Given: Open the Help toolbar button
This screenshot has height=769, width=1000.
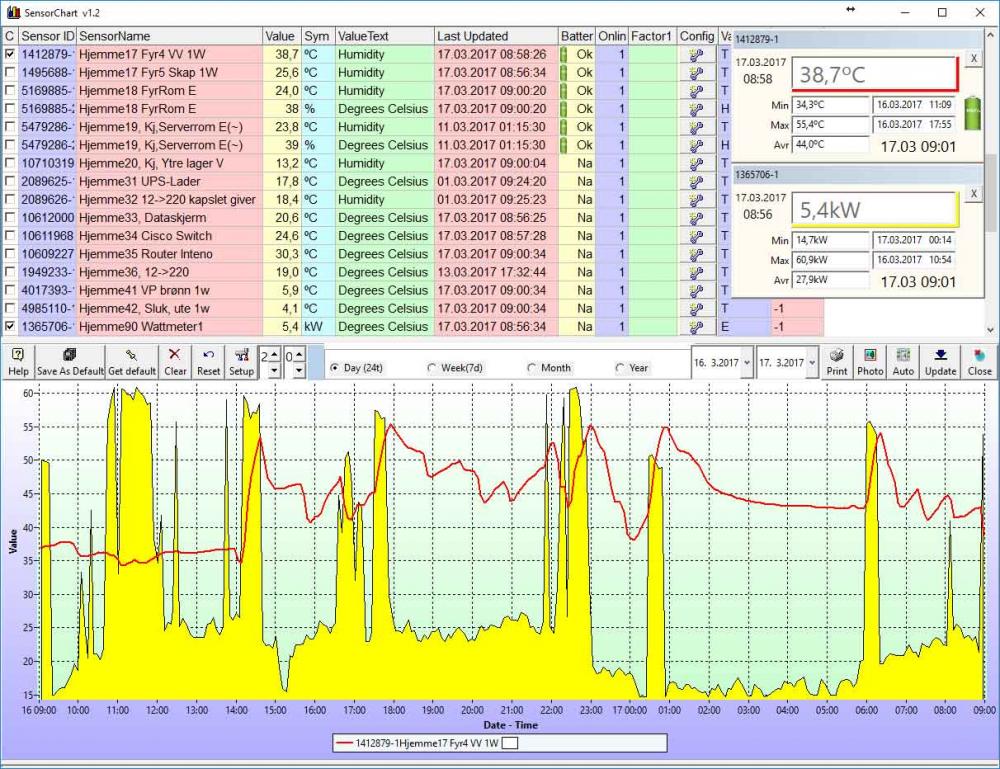Looking at the screenshot, I should coord(18,361).
